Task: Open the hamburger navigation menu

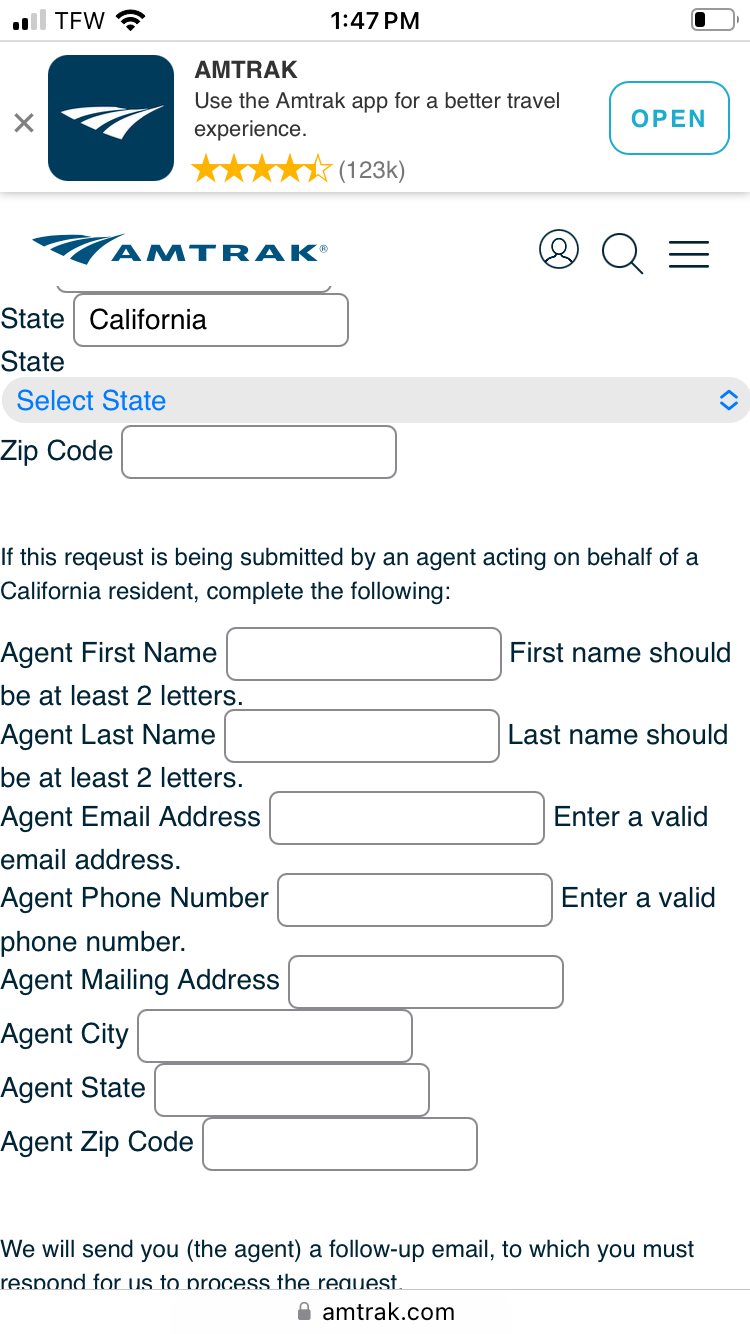Action: [689, 253]
